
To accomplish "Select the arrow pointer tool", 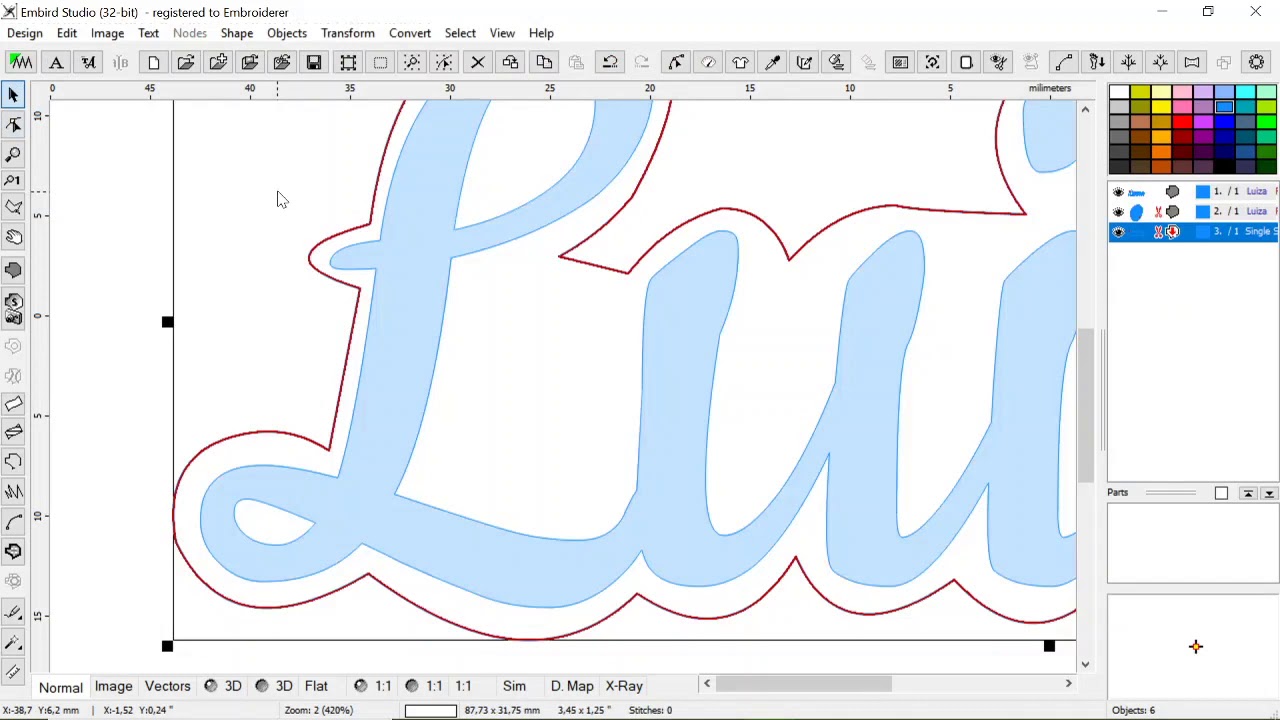I will tap(14, 95).
